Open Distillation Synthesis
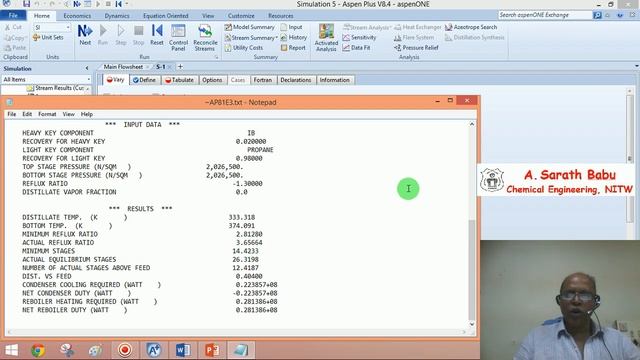 (x=475, y=37)
